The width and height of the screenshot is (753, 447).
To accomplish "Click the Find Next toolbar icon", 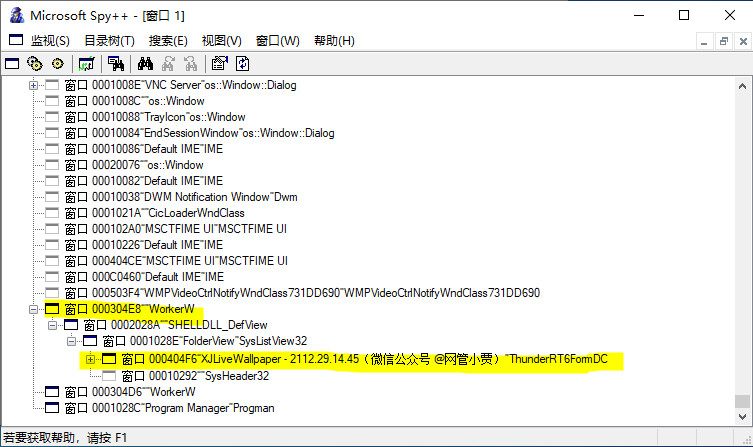I will click(x=168, y=63).
